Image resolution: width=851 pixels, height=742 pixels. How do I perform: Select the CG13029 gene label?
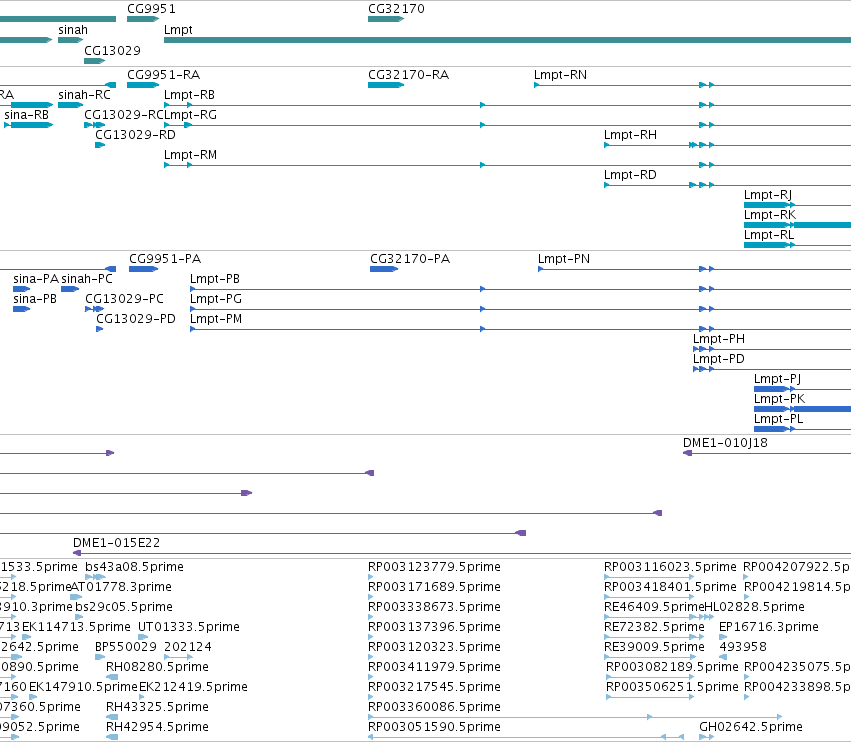tap(112, 50)
